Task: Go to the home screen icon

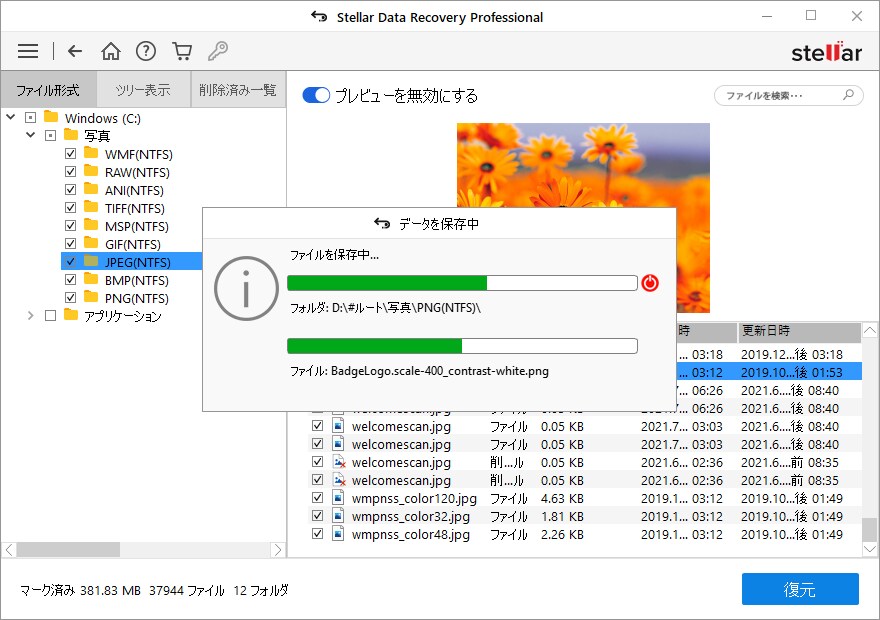Action: point(111,51)
